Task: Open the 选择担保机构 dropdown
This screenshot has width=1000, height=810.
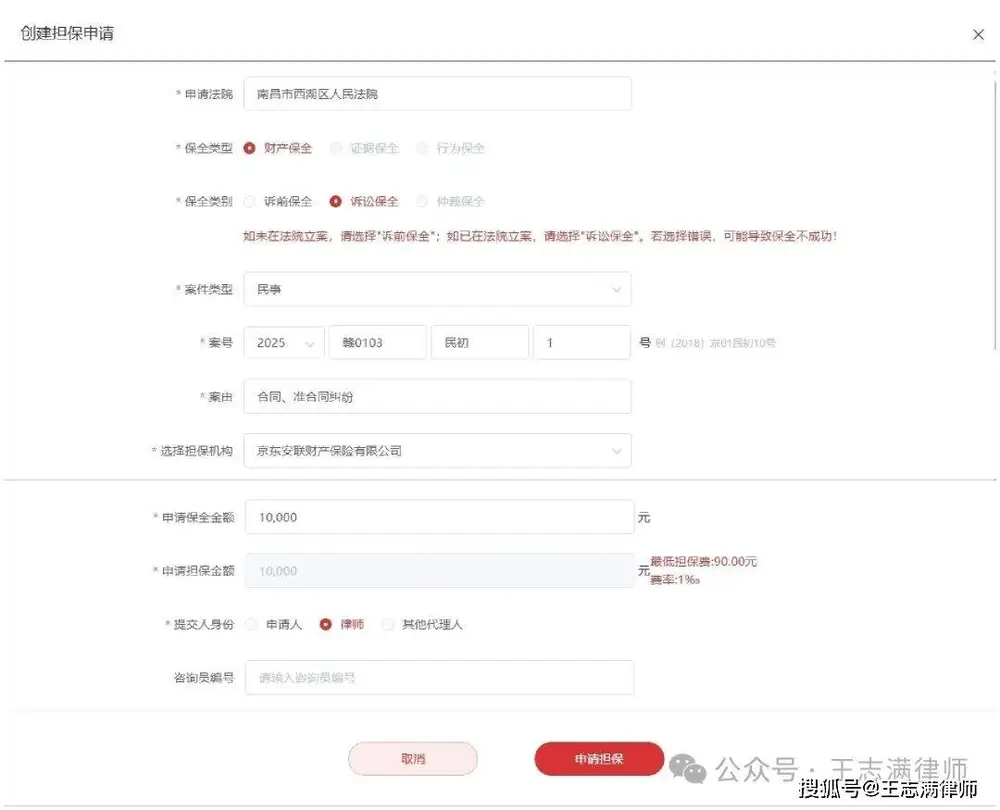Action: click(438, 450)
